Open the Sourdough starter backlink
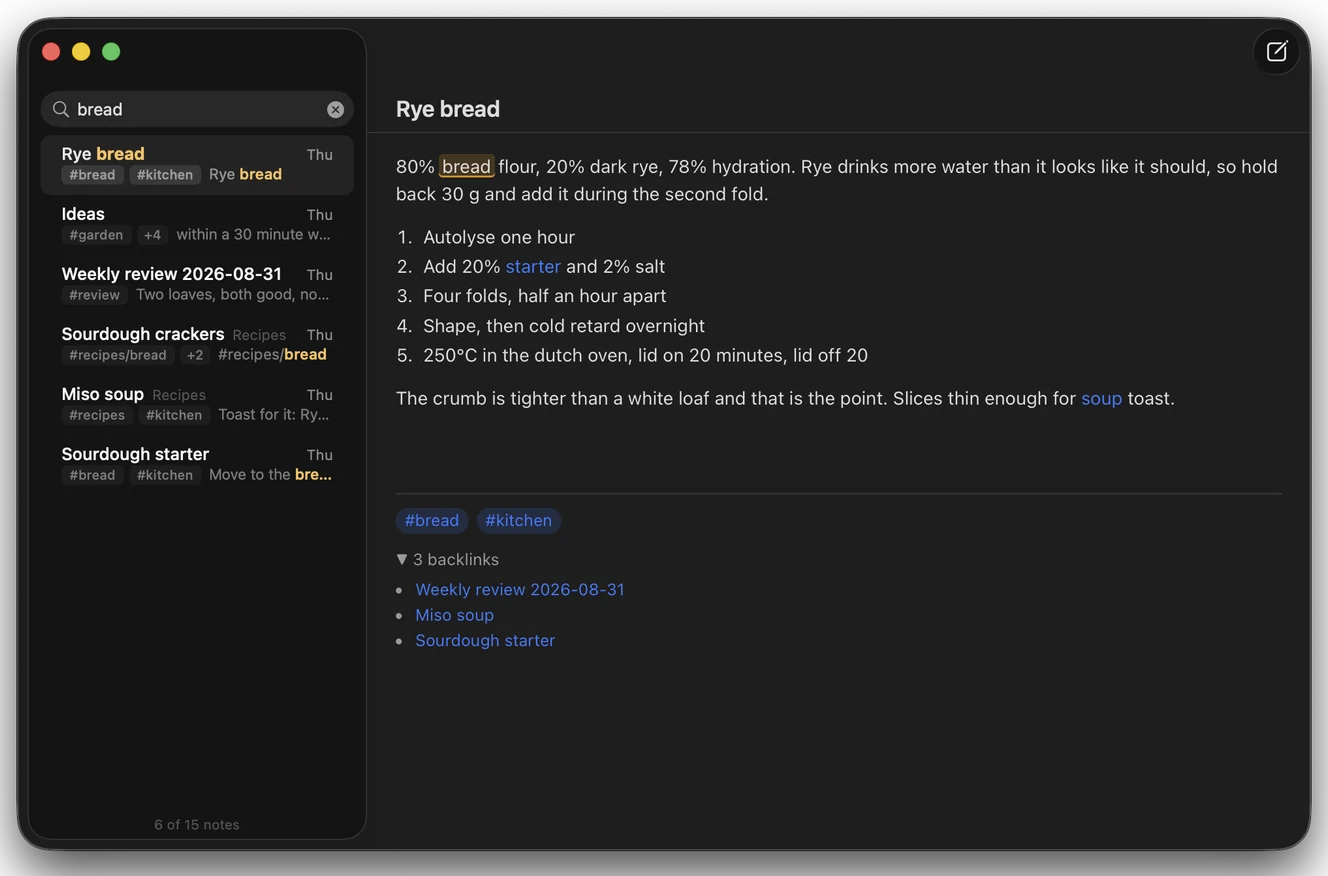This screenshot has width=1328, height=876. pyautogui.click(x=485, y=641)
